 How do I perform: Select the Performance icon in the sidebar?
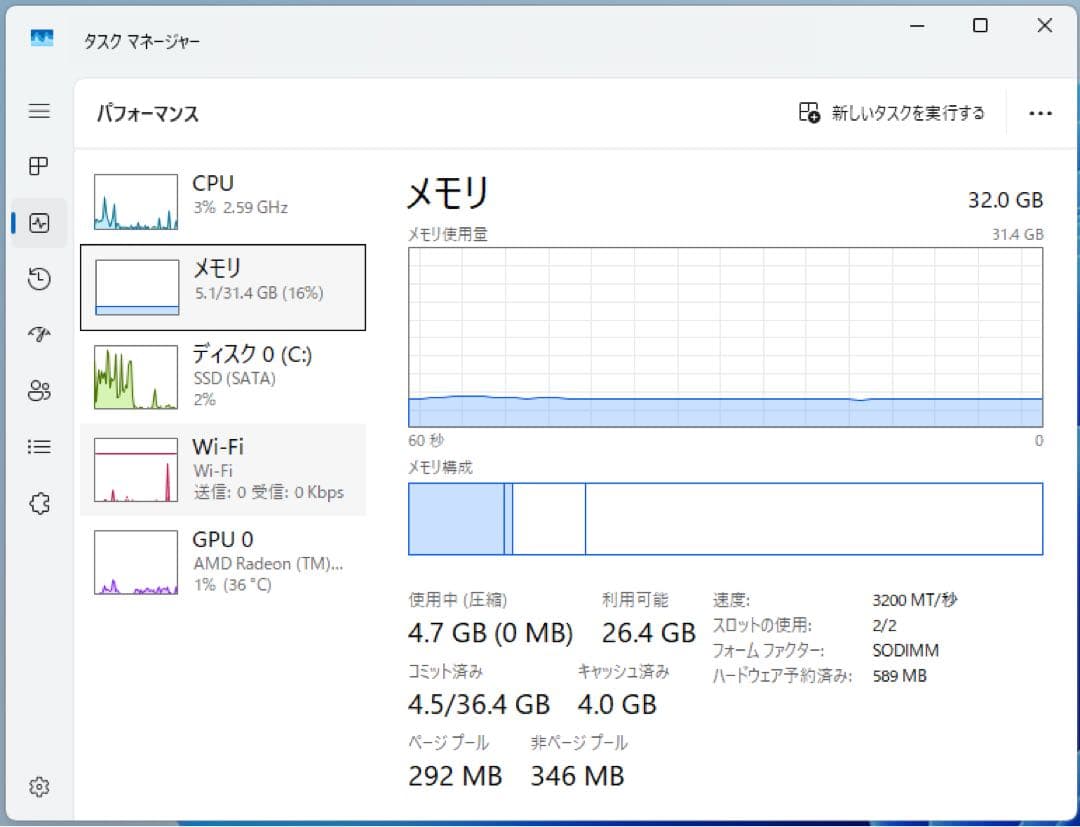tap(38, 223)
